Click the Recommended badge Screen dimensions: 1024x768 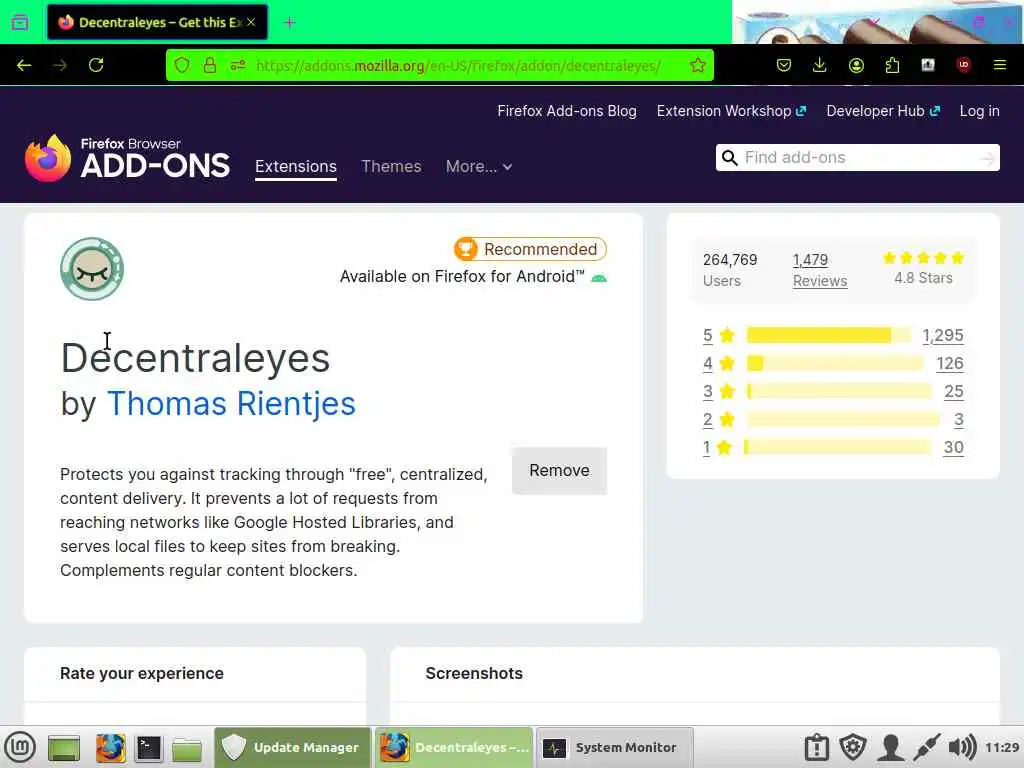(x=530, y=249)
